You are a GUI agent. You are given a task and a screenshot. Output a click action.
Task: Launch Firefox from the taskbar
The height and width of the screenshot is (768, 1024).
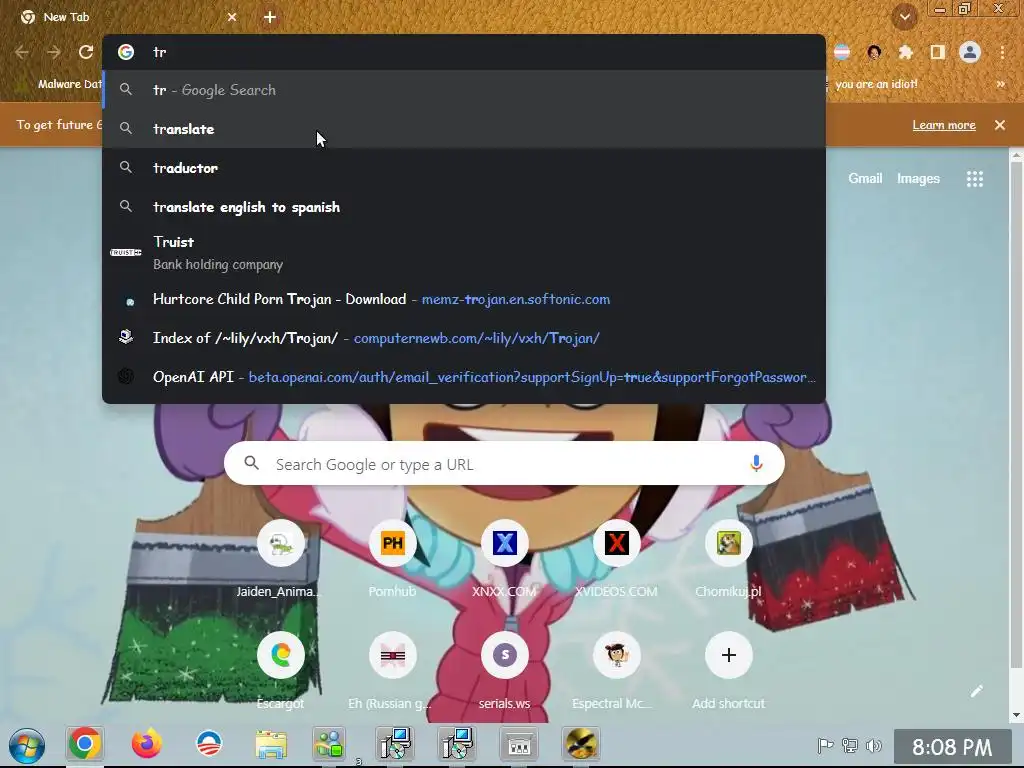[146, 744]
